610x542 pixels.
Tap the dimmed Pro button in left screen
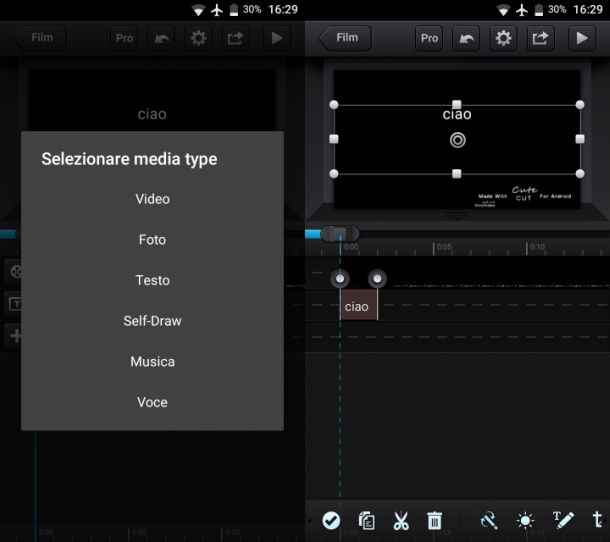(x=124, y=38)
